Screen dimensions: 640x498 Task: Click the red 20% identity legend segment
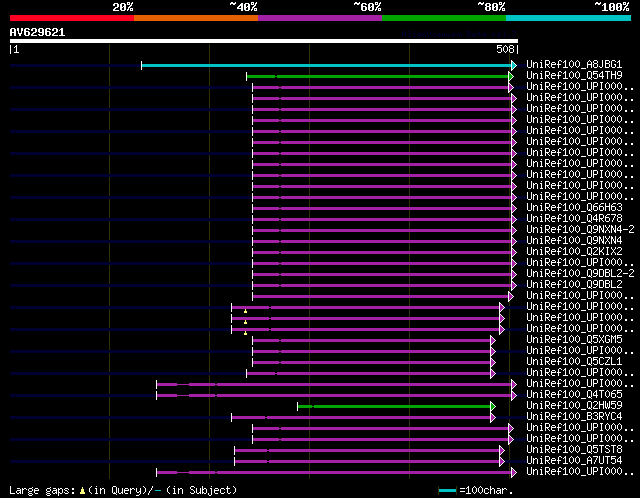point(72,18)
